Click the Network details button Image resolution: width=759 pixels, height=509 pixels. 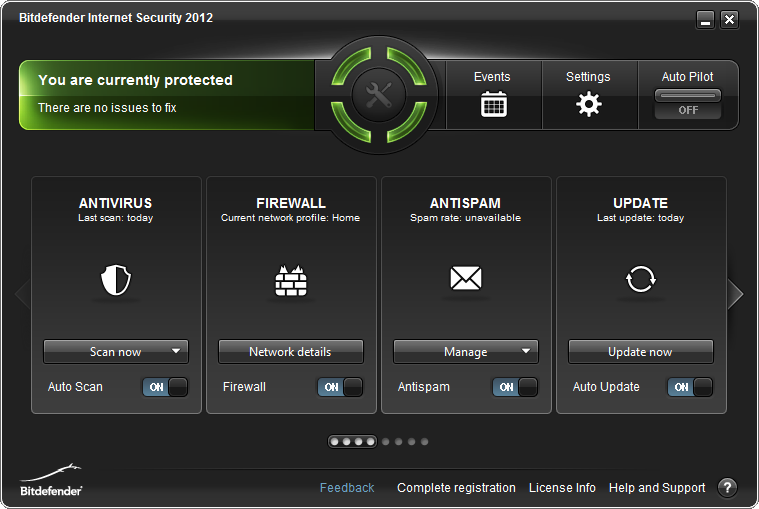point(290,352)
